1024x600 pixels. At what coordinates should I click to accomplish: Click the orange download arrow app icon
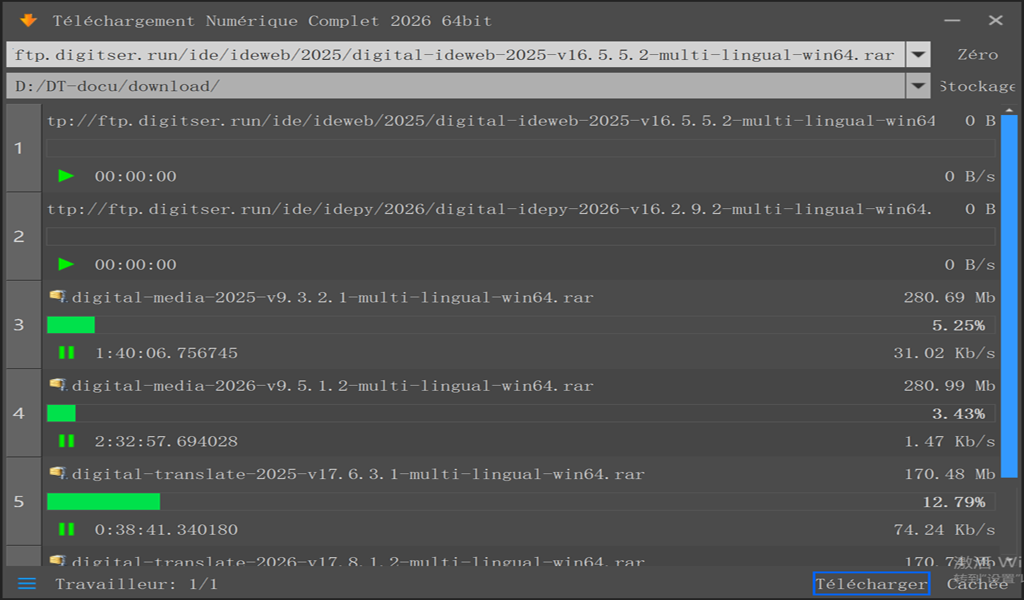coord(28,20)
